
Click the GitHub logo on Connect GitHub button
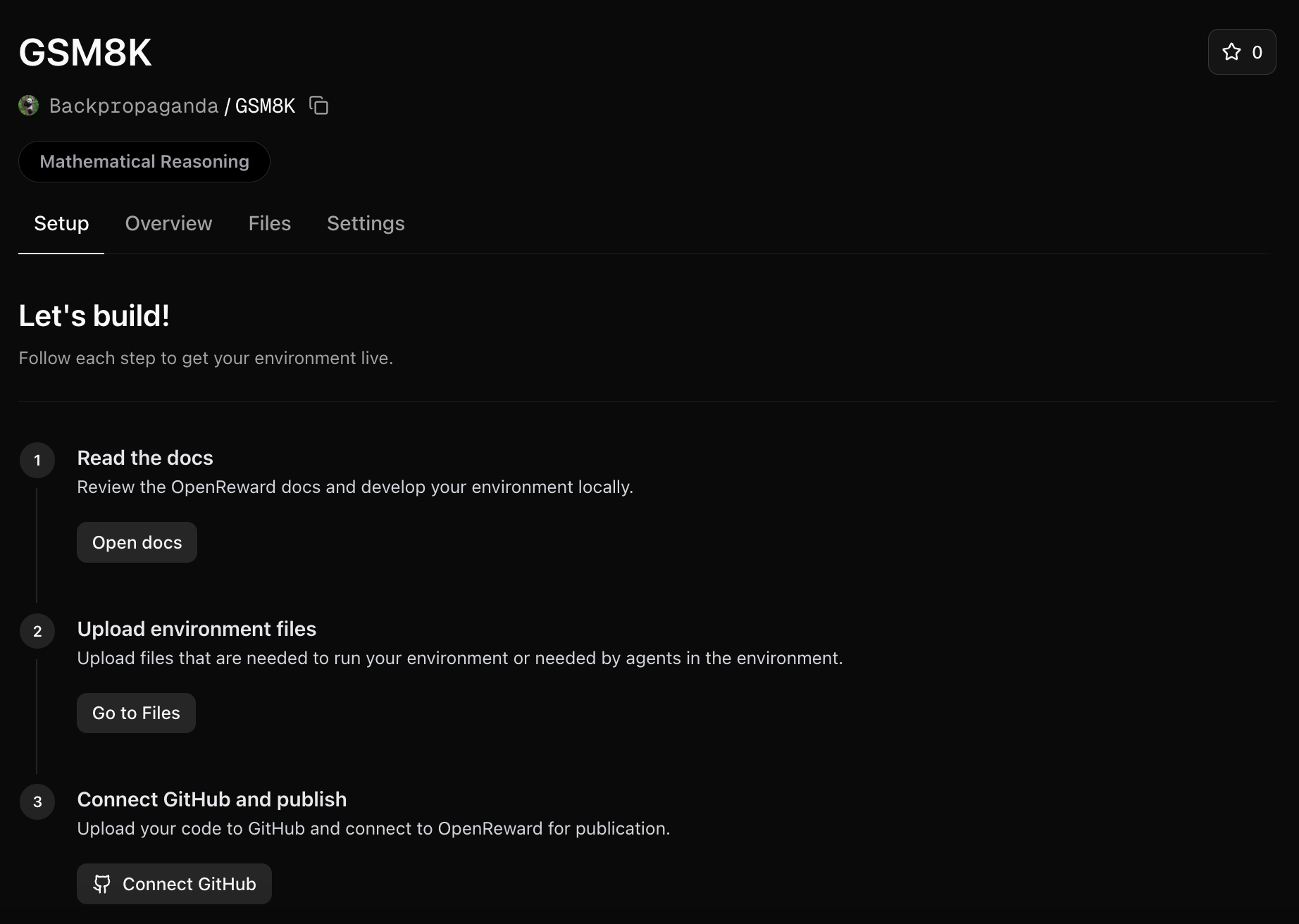coord(101,884)
